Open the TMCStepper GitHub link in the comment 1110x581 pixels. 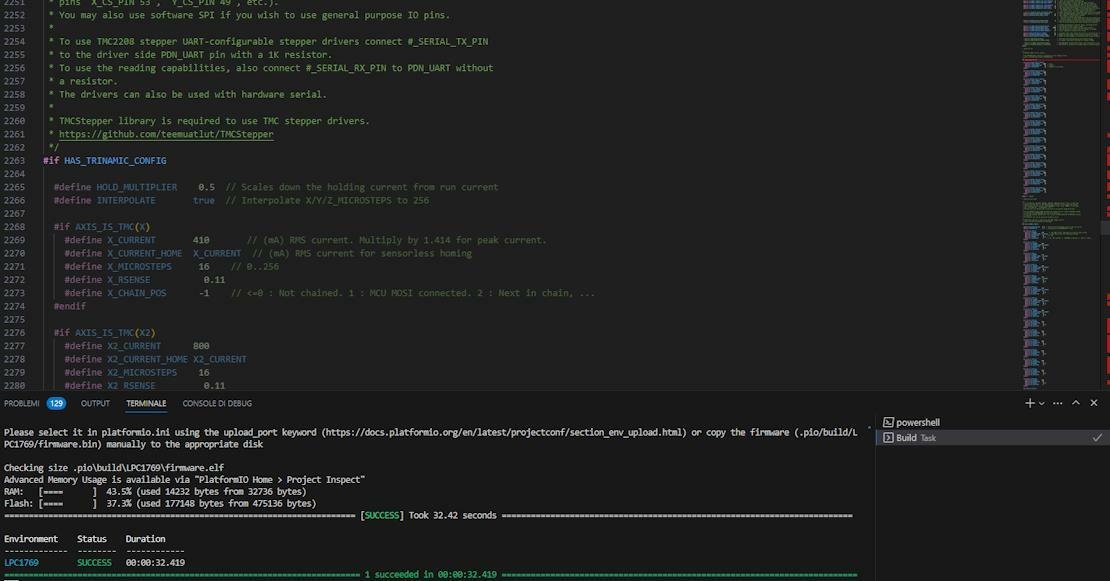[x=165, y=134]
